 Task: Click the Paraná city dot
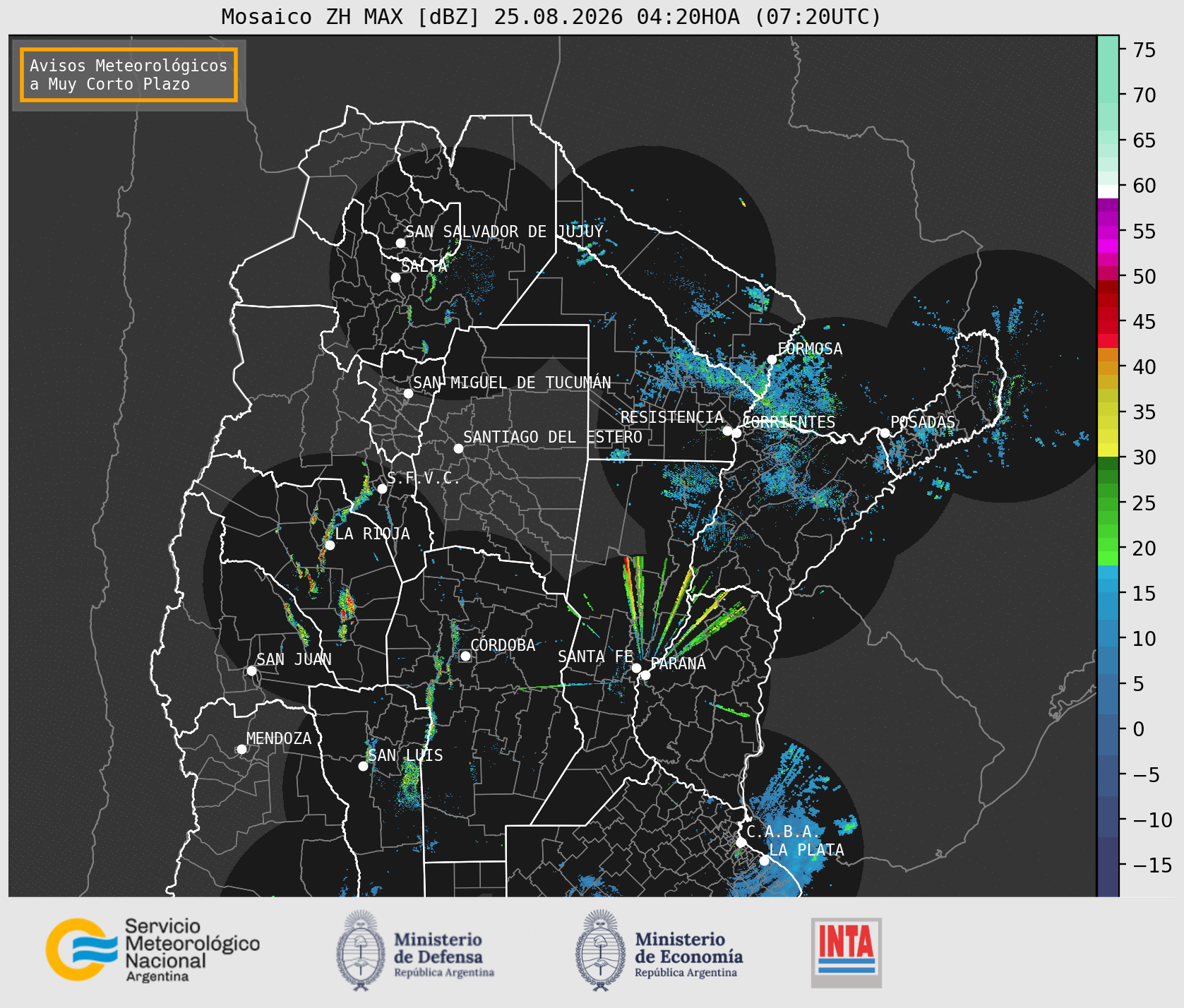(x=645, y=675)
